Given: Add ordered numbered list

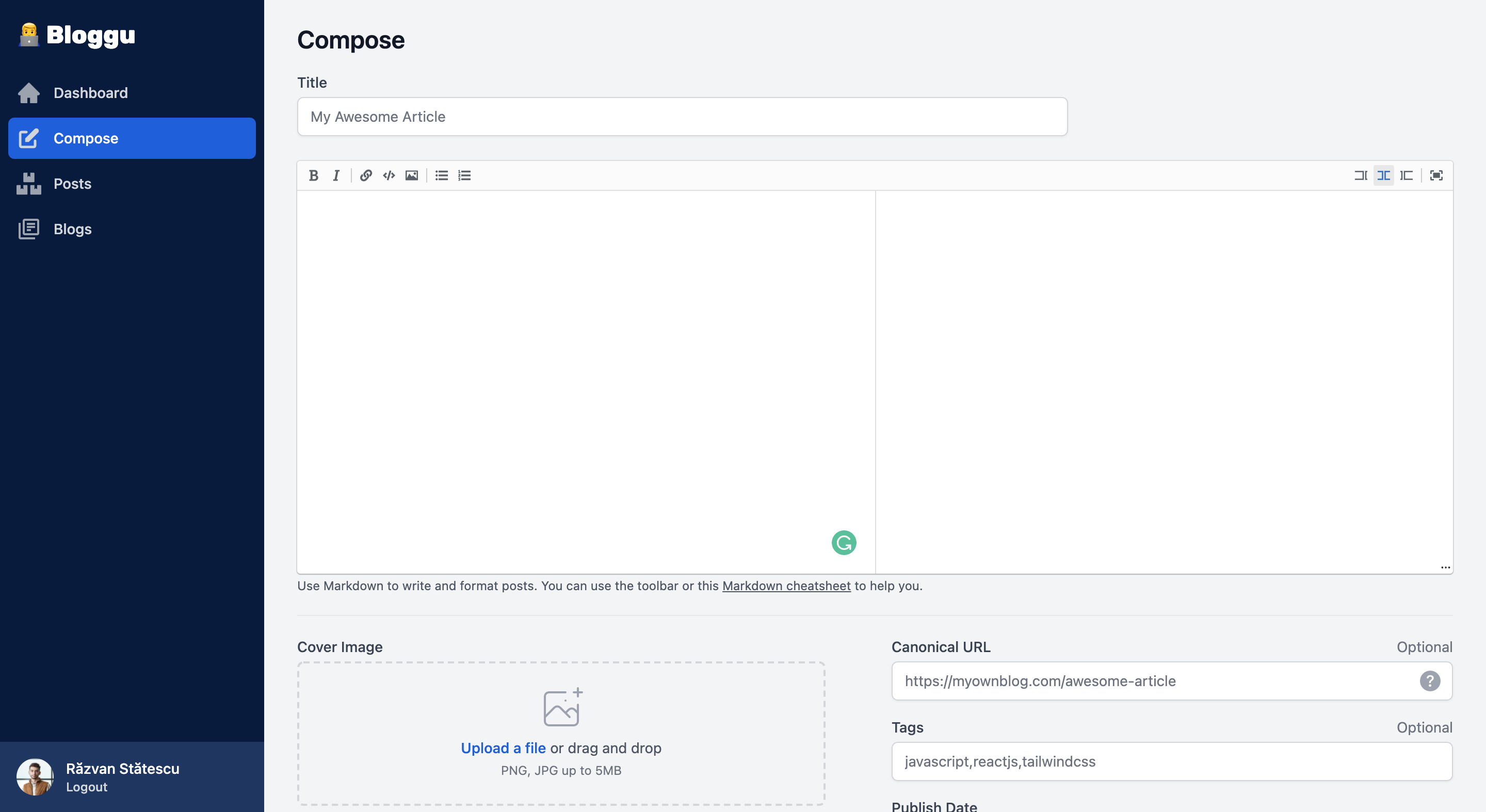Looking at the screenshot, I should click(464, 175).
